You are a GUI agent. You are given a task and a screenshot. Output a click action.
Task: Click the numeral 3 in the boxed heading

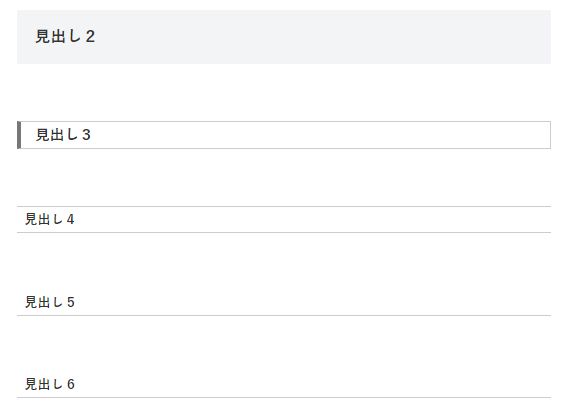tap(86, 135)
